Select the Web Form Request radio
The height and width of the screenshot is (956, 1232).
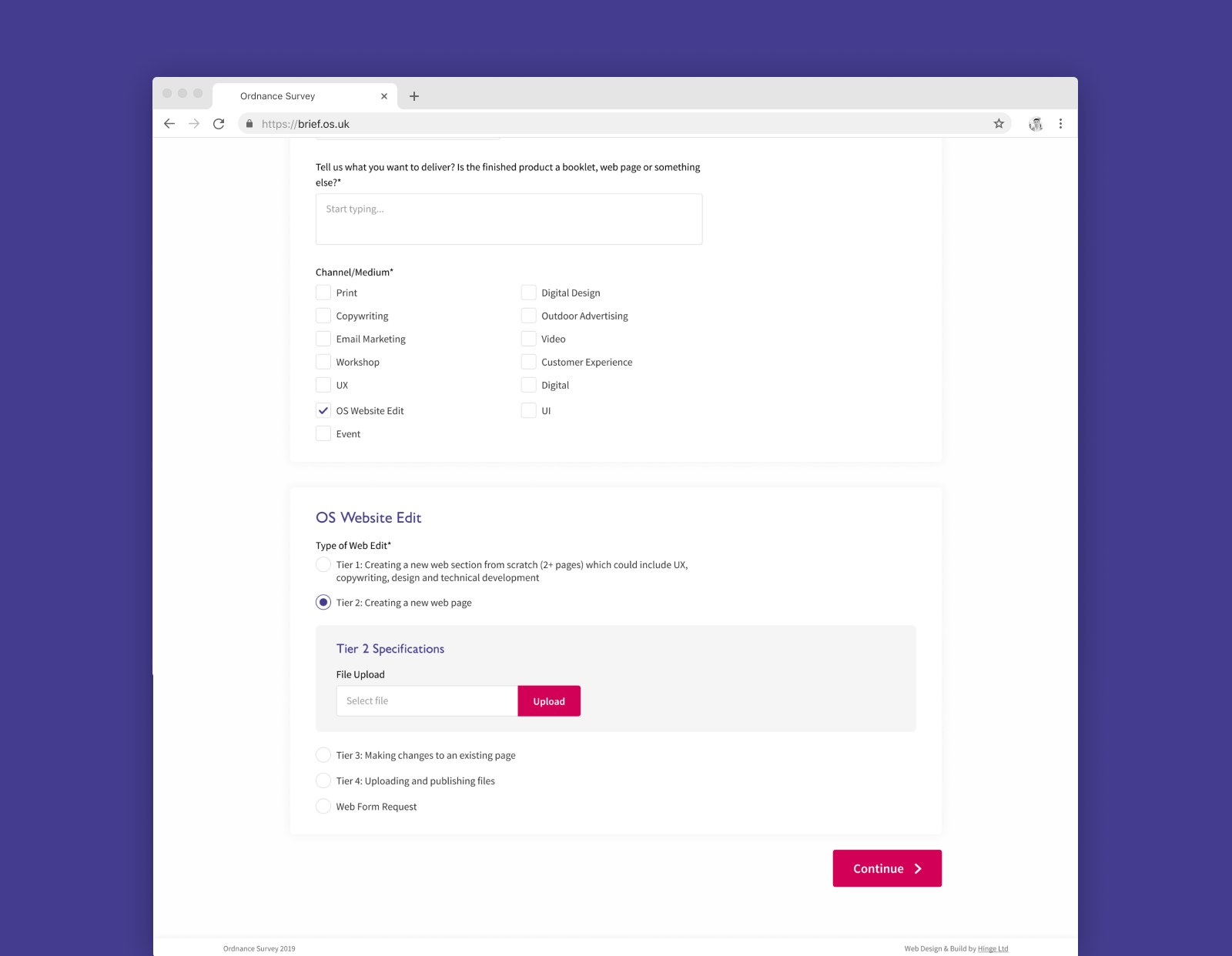pos(323,807)
